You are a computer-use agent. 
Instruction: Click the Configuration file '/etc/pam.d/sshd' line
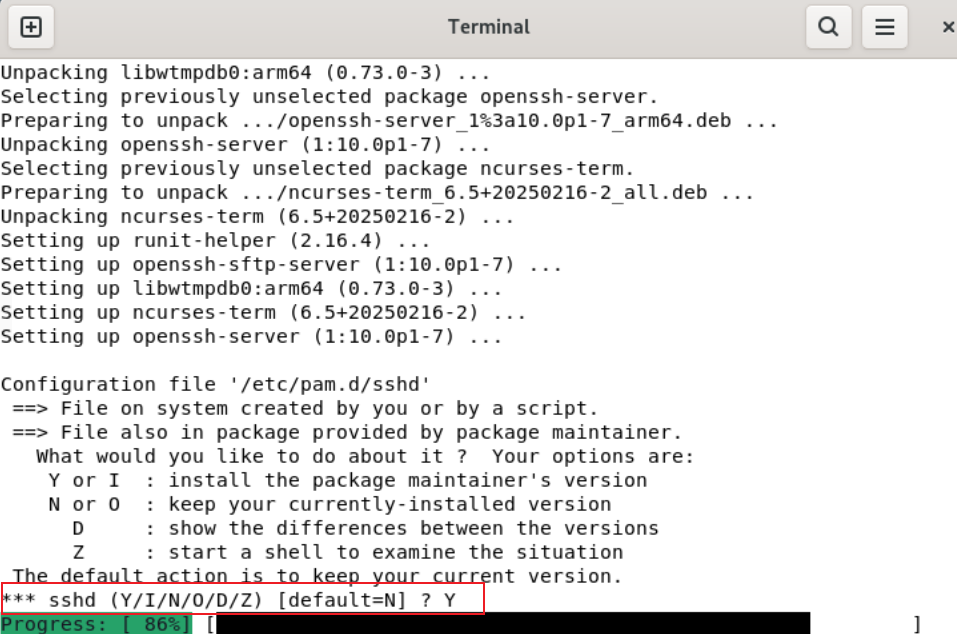[x=215, y=384]
